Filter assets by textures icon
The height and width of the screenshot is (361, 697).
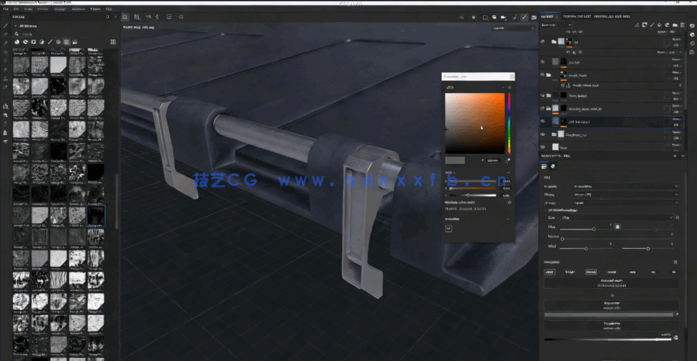coord(66,42)
